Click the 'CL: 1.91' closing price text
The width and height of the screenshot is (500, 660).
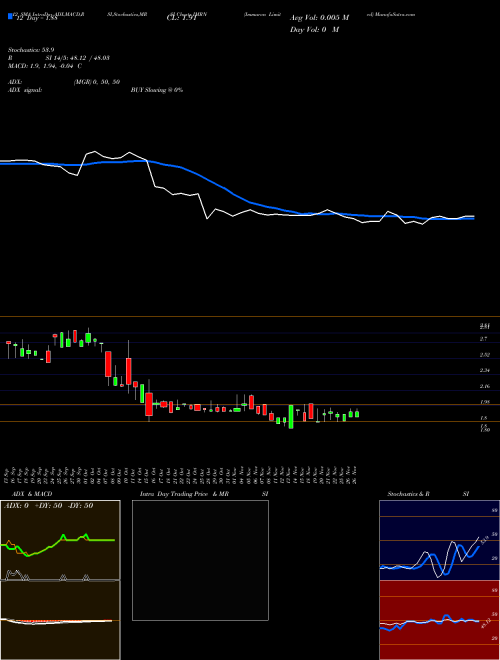coord(182,18)
